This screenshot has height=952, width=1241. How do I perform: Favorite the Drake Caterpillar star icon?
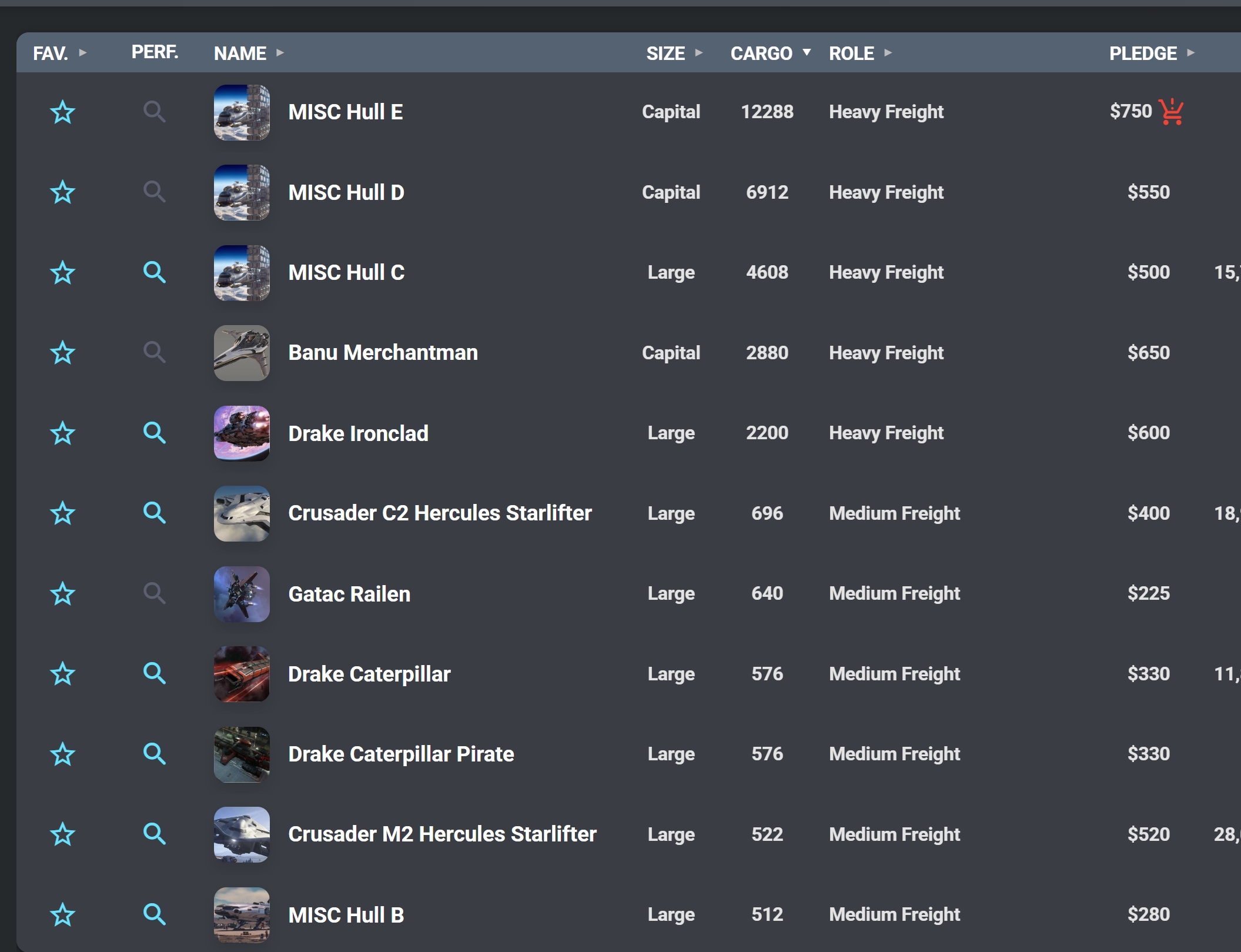[x=62, y=674]
